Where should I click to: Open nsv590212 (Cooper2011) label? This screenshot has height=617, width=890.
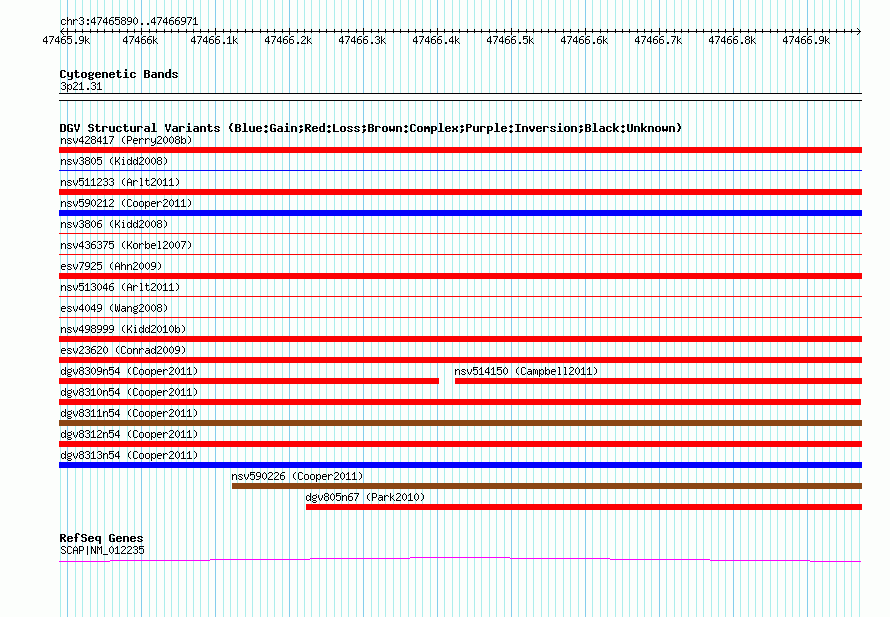click(126, 203)
